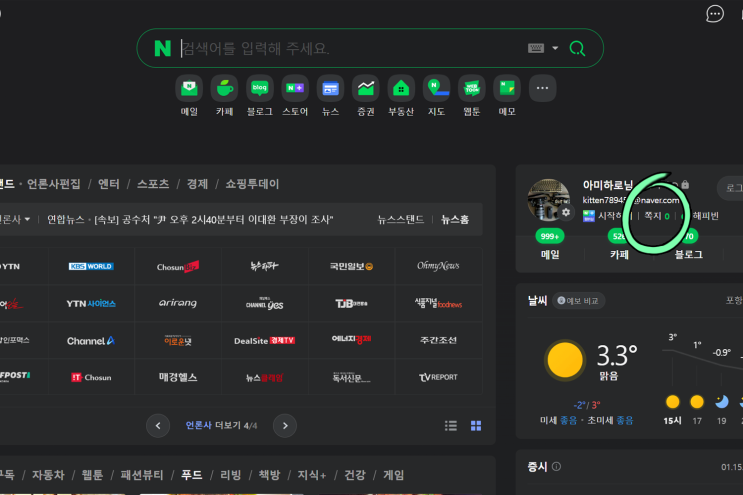Image resolution: width=743 pixels, height=495 pixels.
Task: Open the 999+ mail badge
Action: tap(550, 236)
